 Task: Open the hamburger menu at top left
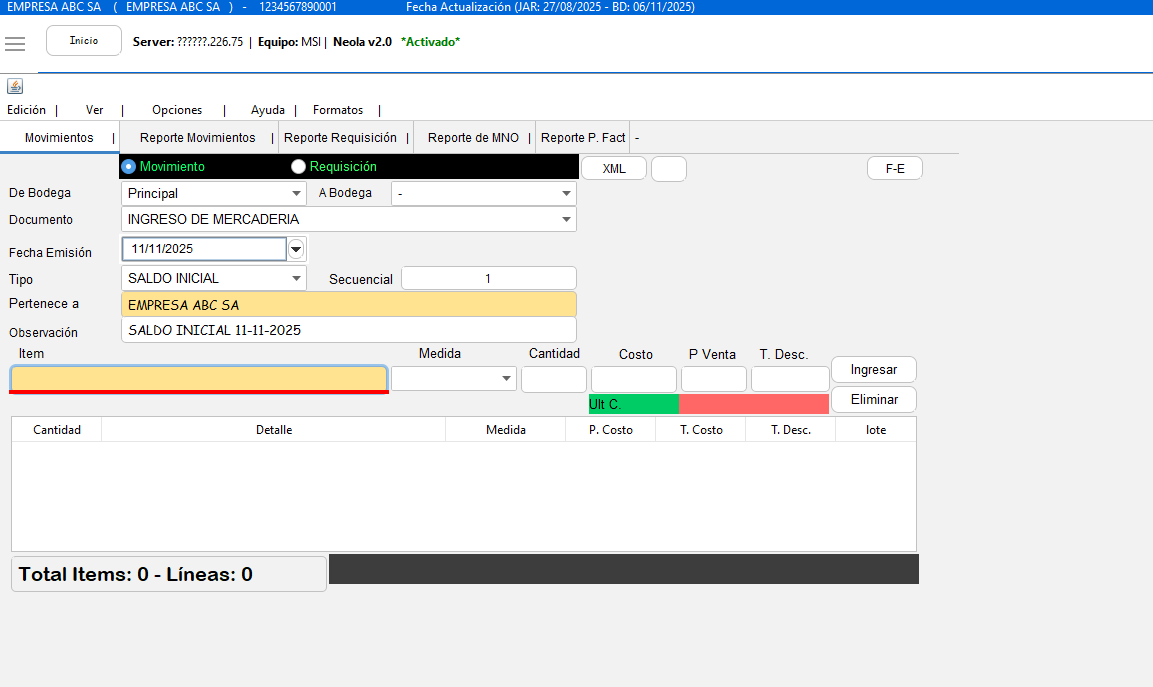click(x=15, y=43)
